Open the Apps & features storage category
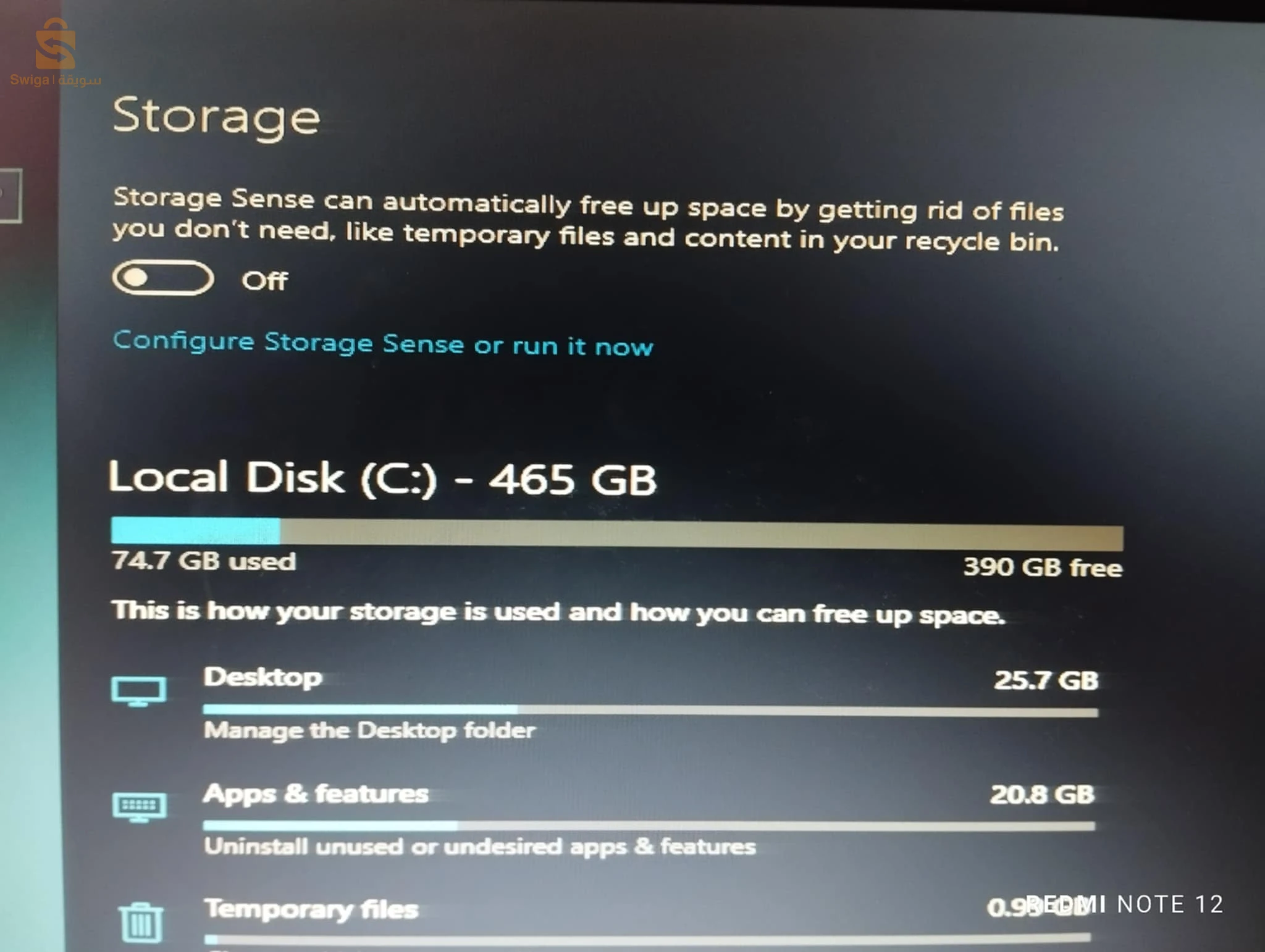The width and height of the screenshot is (1265, 952). 649,819
